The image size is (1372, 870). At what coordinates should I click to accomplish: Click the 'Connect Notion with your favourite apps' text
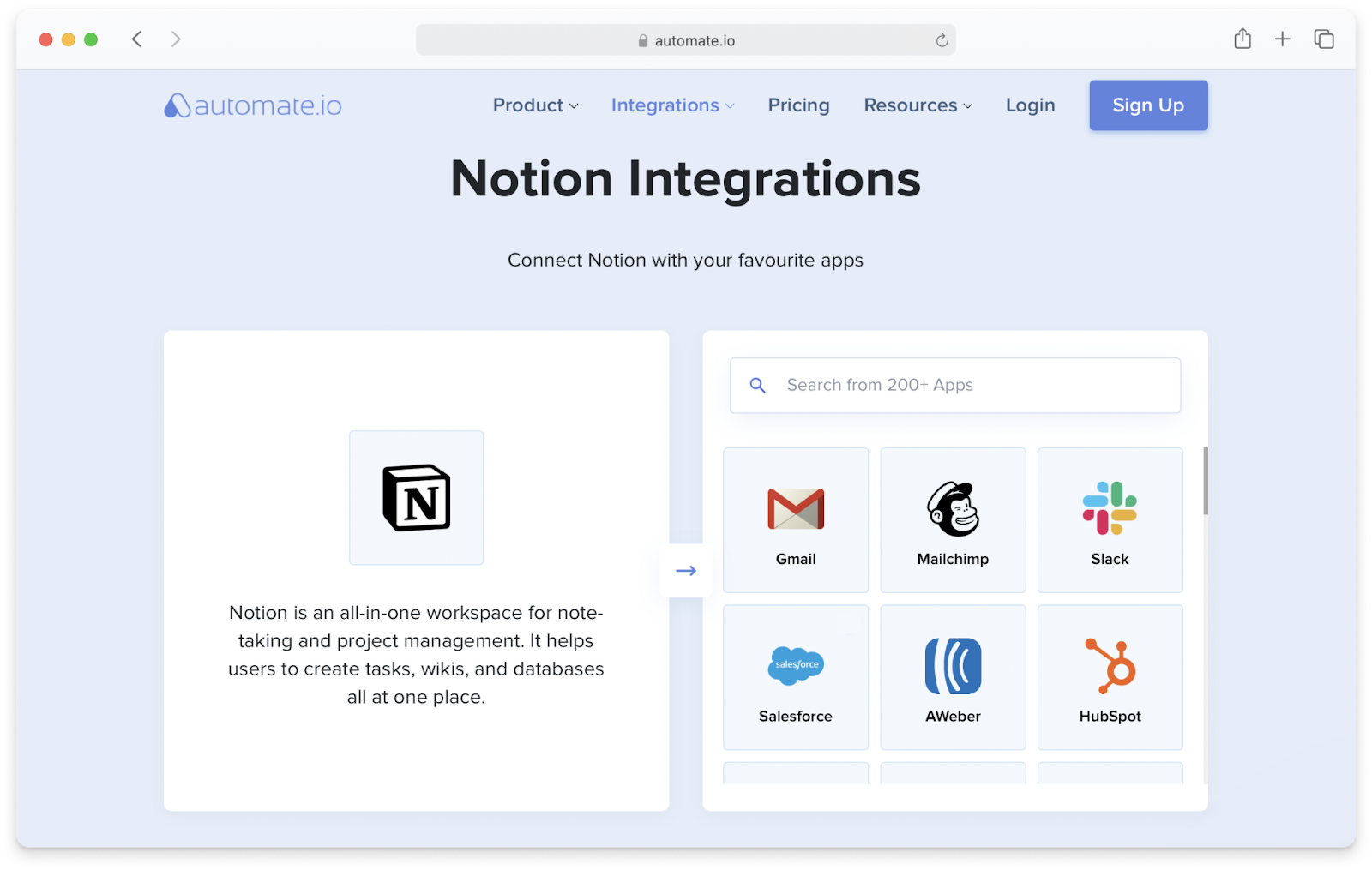(x=686, y=260)
